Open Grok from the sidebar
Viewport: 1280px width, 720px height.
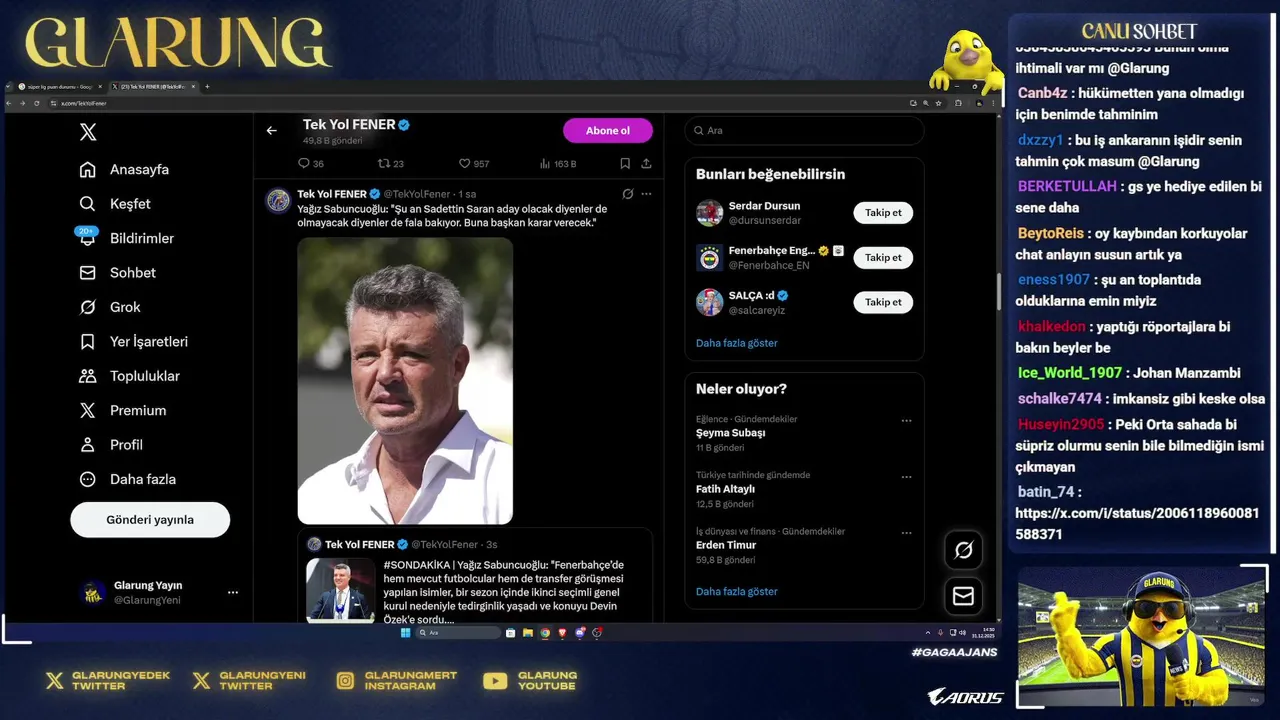(110, 307)
